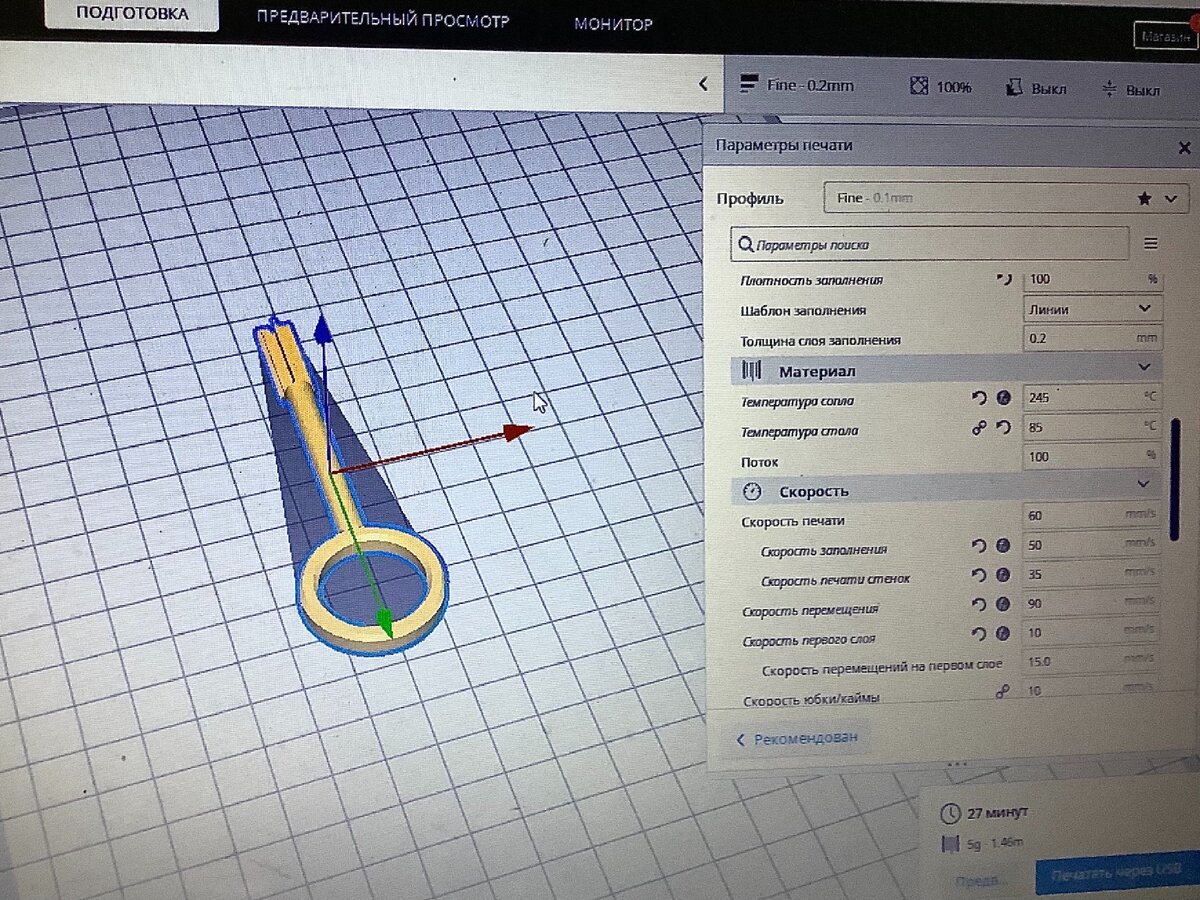The image size is (1200, 900).
Task: Reset Скорость заполнения value
Action: (979, 546)
